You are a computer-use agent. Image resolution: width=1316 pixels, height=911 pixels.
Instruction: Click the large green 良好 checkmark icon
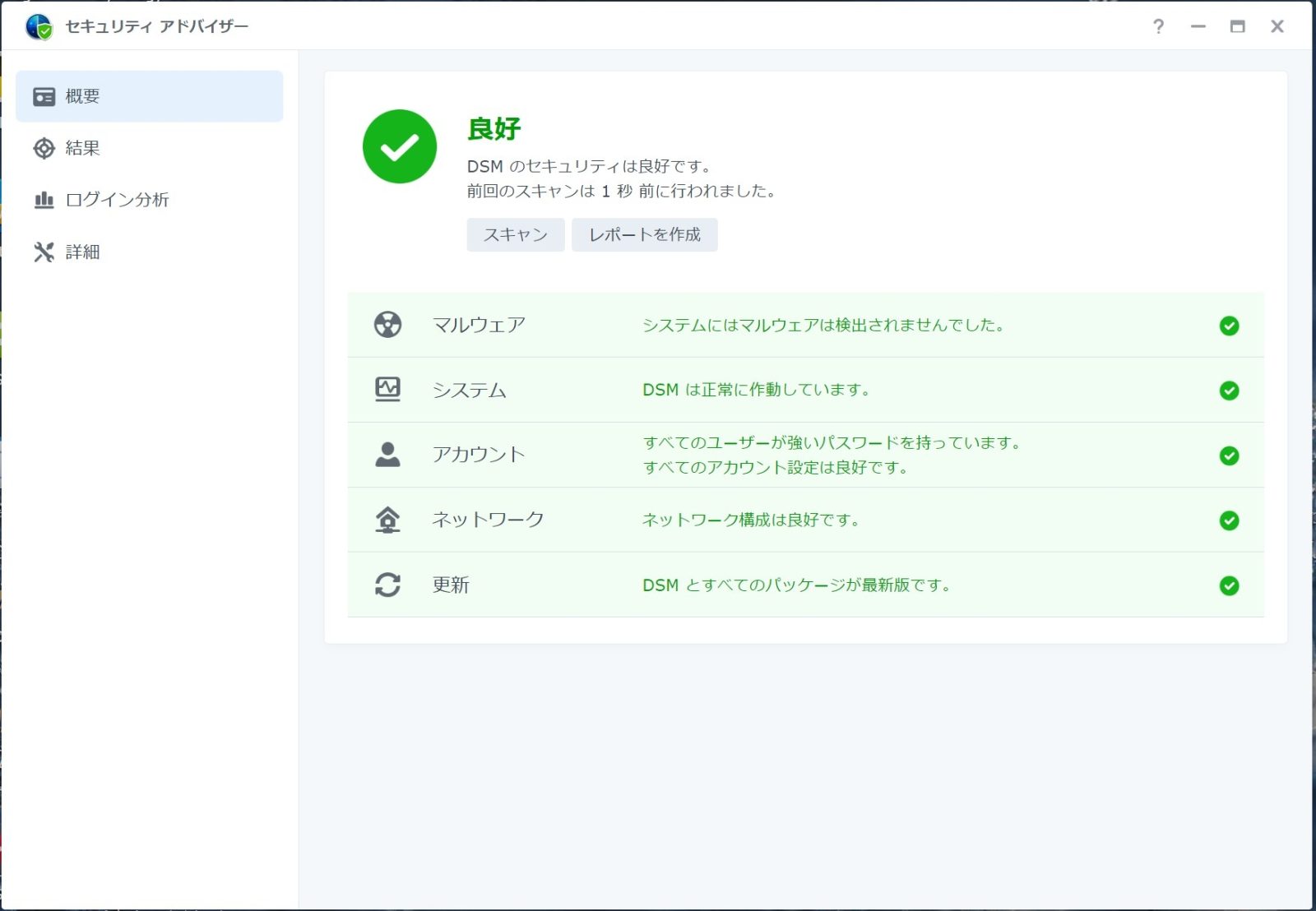tap(400, 146)
